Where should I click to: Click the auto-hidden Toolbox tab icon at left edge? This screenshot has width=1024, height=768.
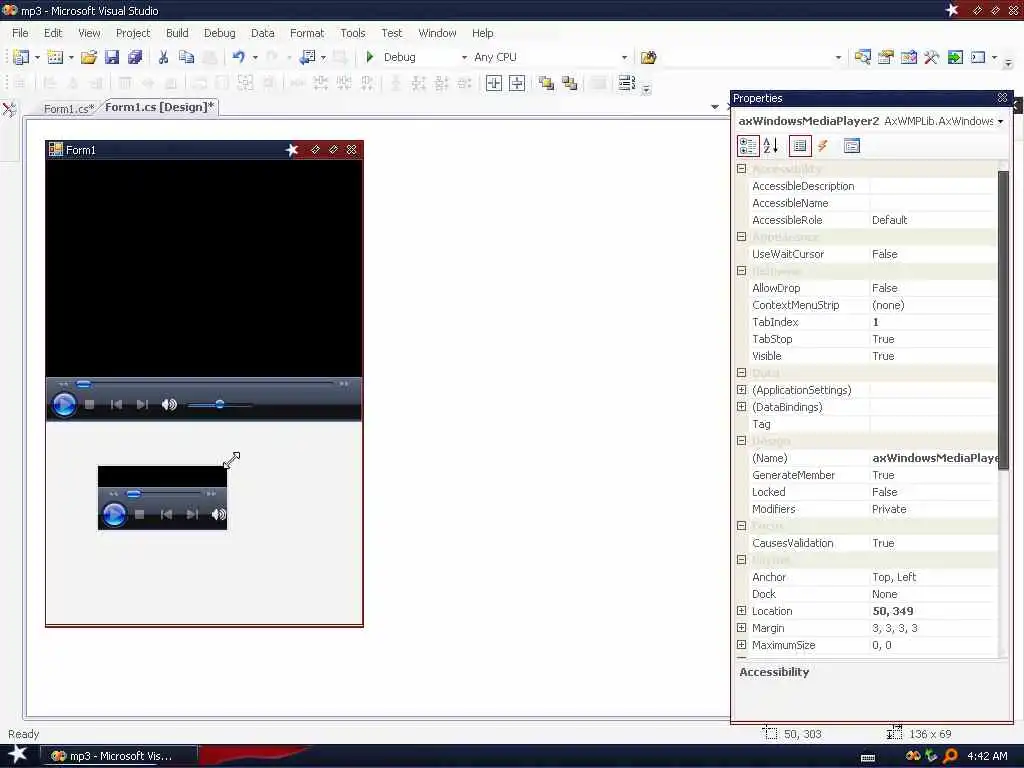pos(9,109)
